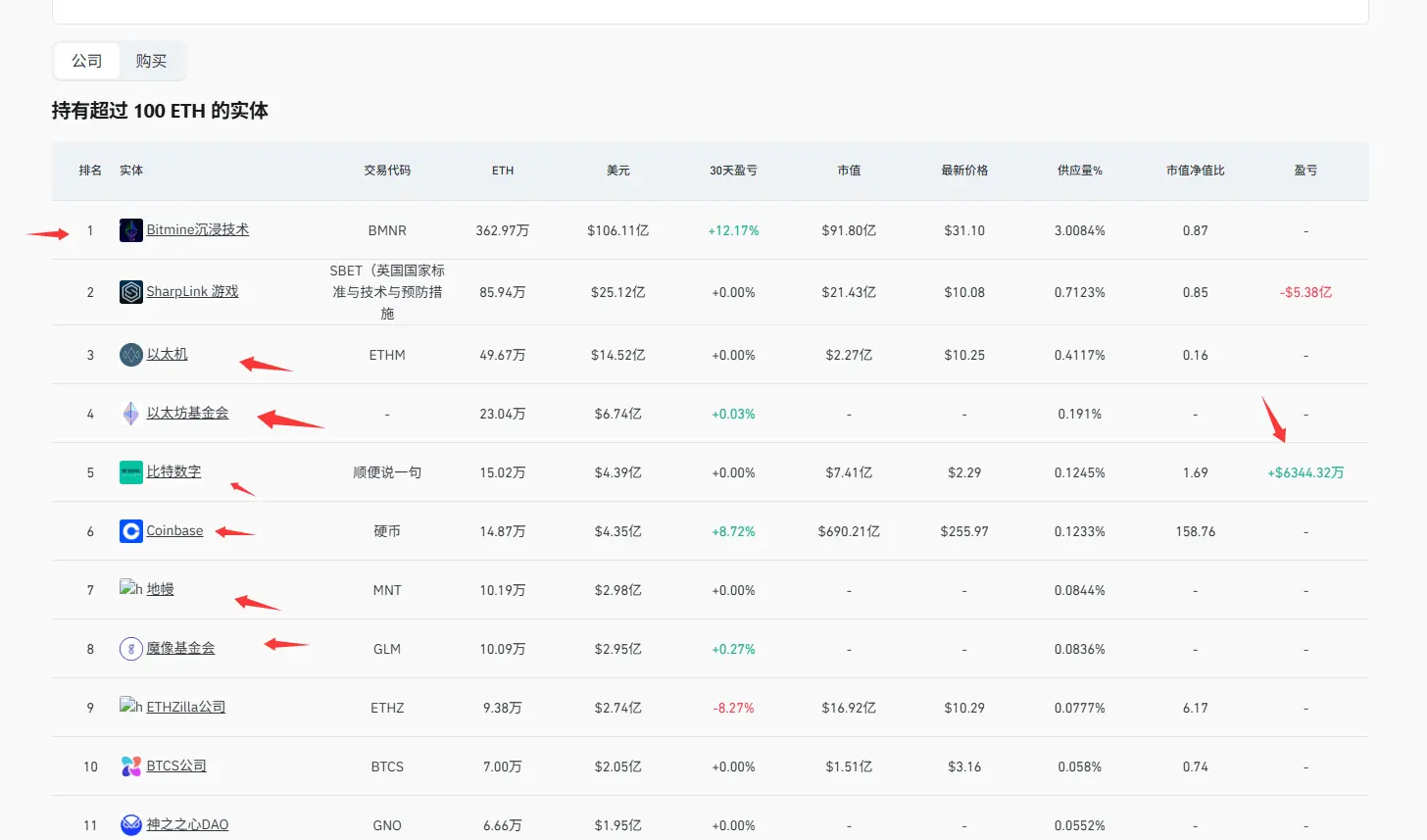This screenshot has width=1427, height=840.
Task: Open the 魔像基金会 entity link
Action: (181, 648)
